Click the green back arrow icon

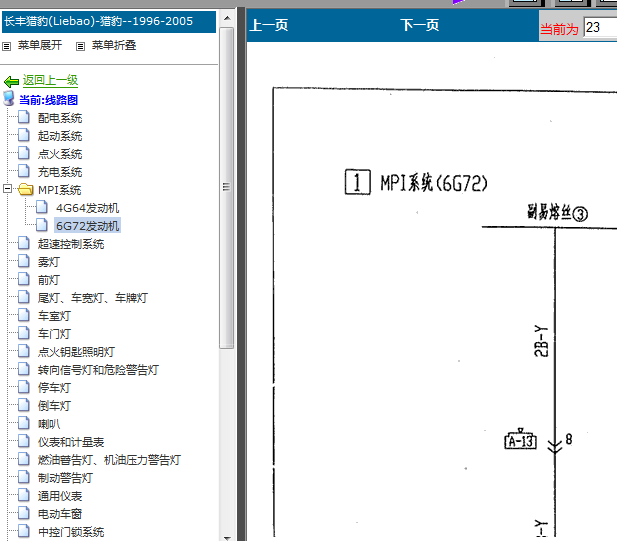11,81
